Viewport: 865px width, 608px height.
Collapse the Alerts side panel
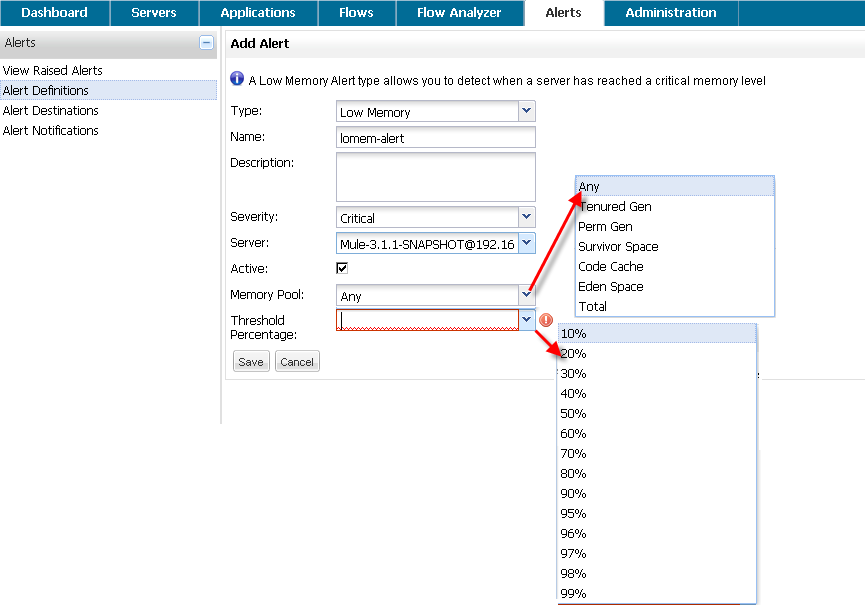pos(206,43)
